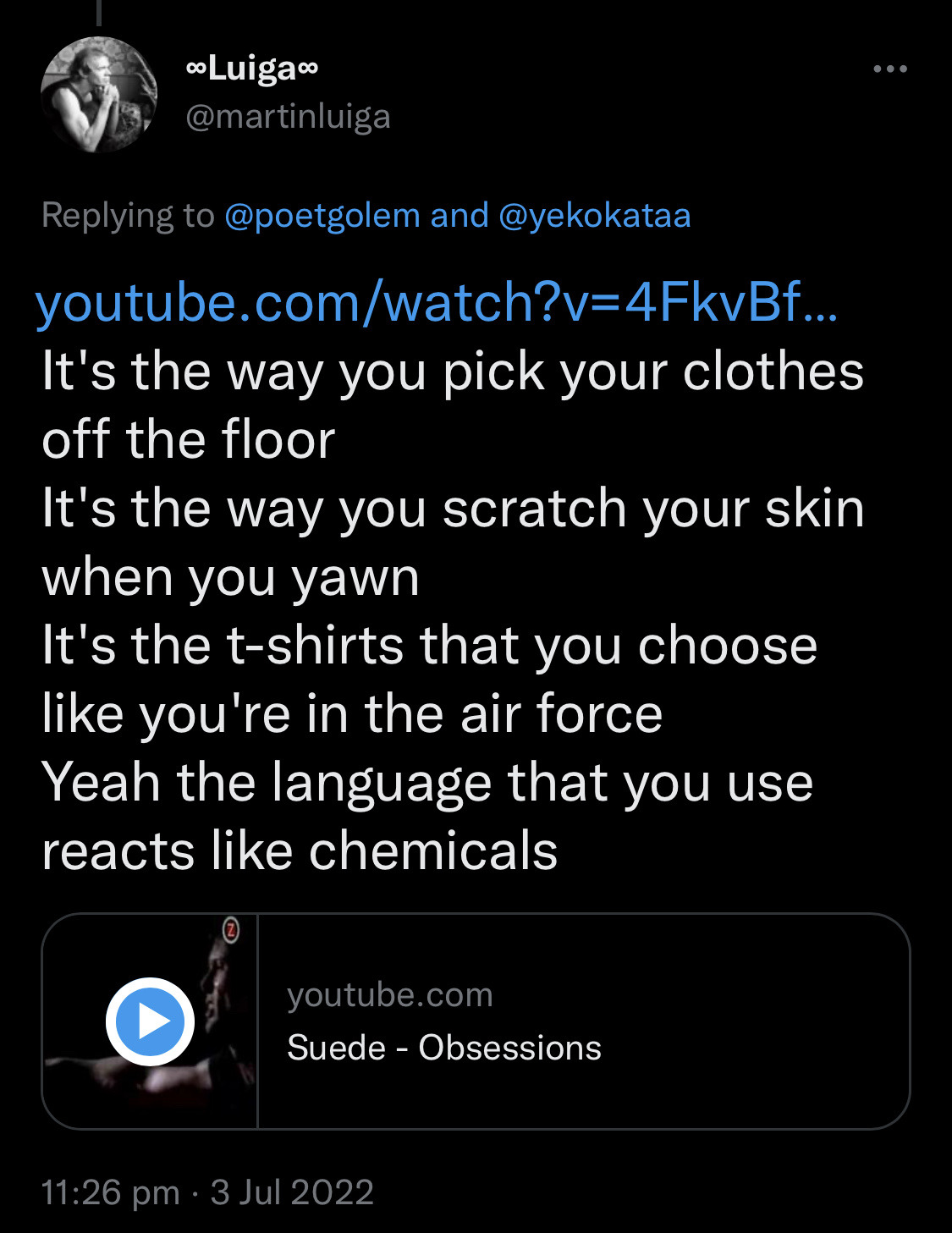Viewport: 952px width, 1233px height.
Task: Open the Luiga profile avatar picture
Action: pyautogui.click(x=99, y=94)
